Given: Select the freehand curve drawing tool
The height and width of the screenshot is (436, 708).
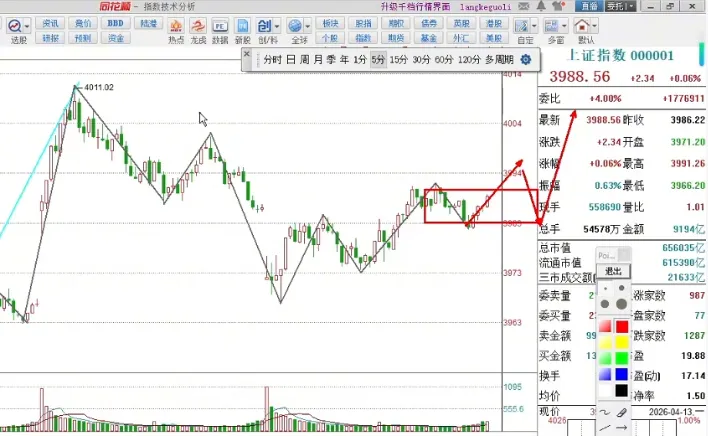Looking at the screenshot, I should pyautogui.click(x=605, y=413).
